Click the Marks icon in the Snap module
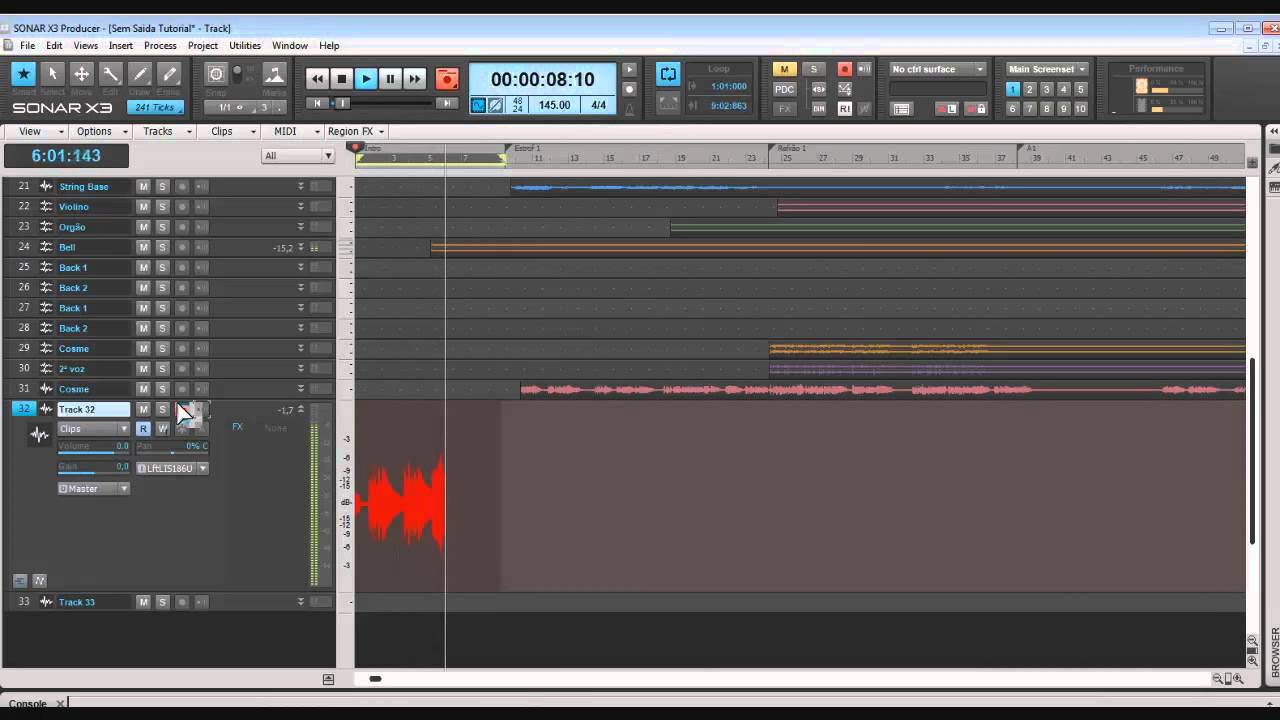1280x720 pixels. [274, 75]
